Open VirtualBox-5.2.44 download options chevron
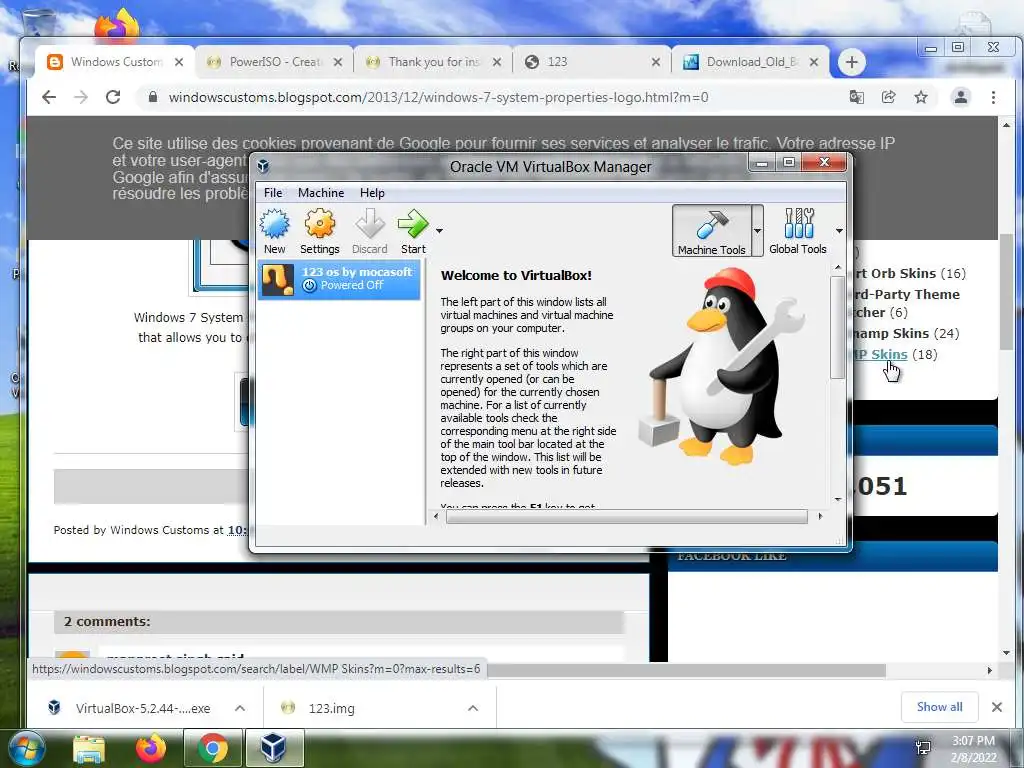Image resolution: width=1024 pixels, height=768 pixels. tap(240, 708)
